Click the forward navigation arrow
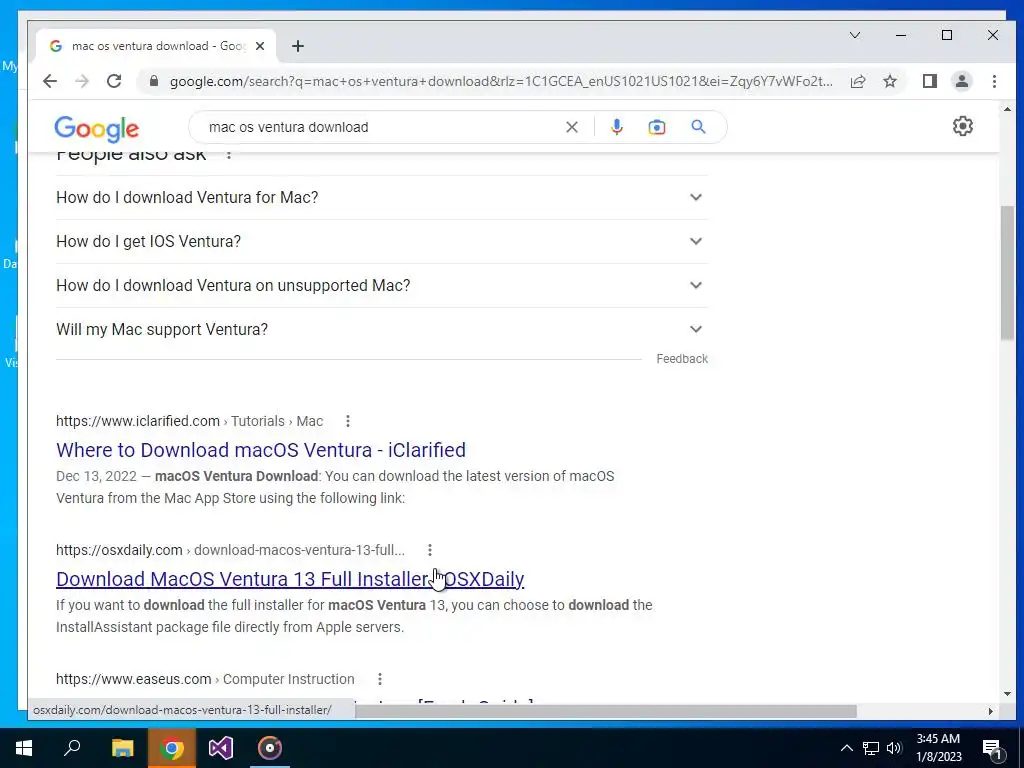This screenshot has height=768, width=1024. coord(82,81)
